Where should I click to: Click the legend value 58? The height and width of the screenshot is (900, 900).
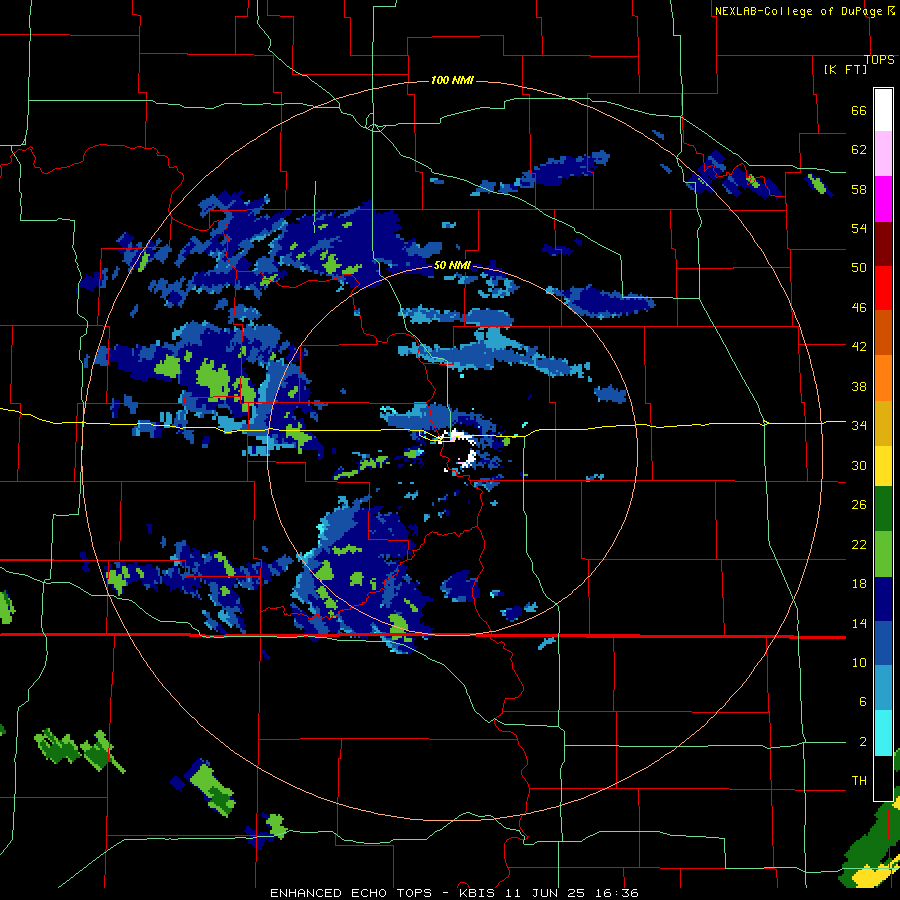point(859,189)
